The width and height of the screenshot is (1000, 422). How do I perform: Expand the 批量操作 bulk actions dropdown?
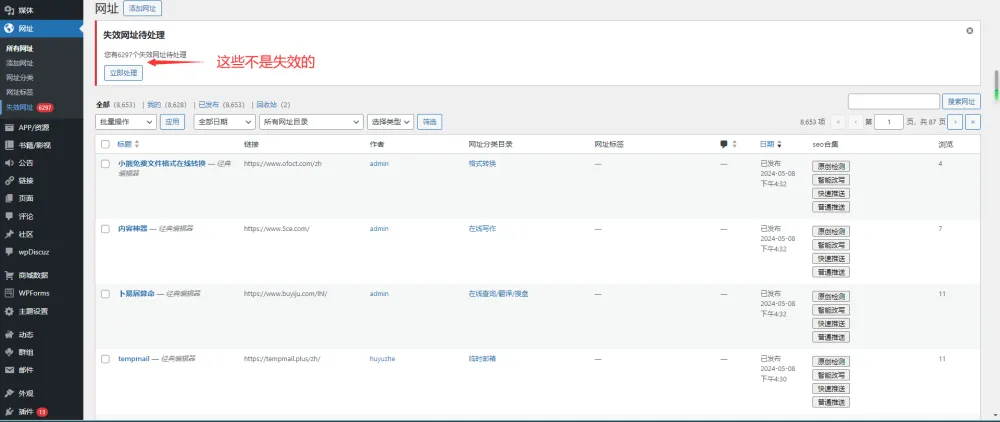(126, 121)
